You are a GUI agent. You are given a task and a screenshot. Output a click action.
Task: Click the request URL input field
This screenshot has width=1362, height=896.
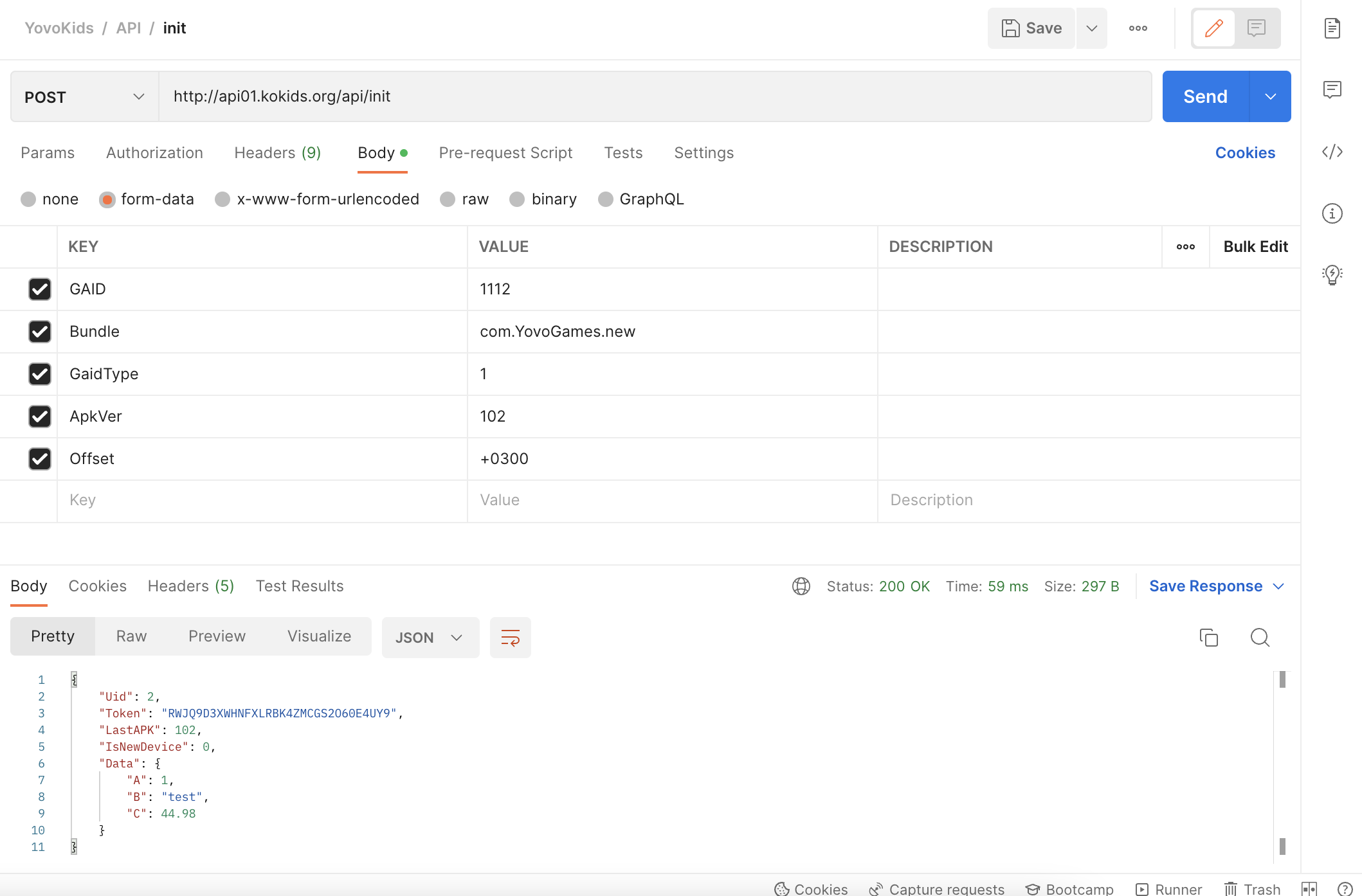(655, 96)
